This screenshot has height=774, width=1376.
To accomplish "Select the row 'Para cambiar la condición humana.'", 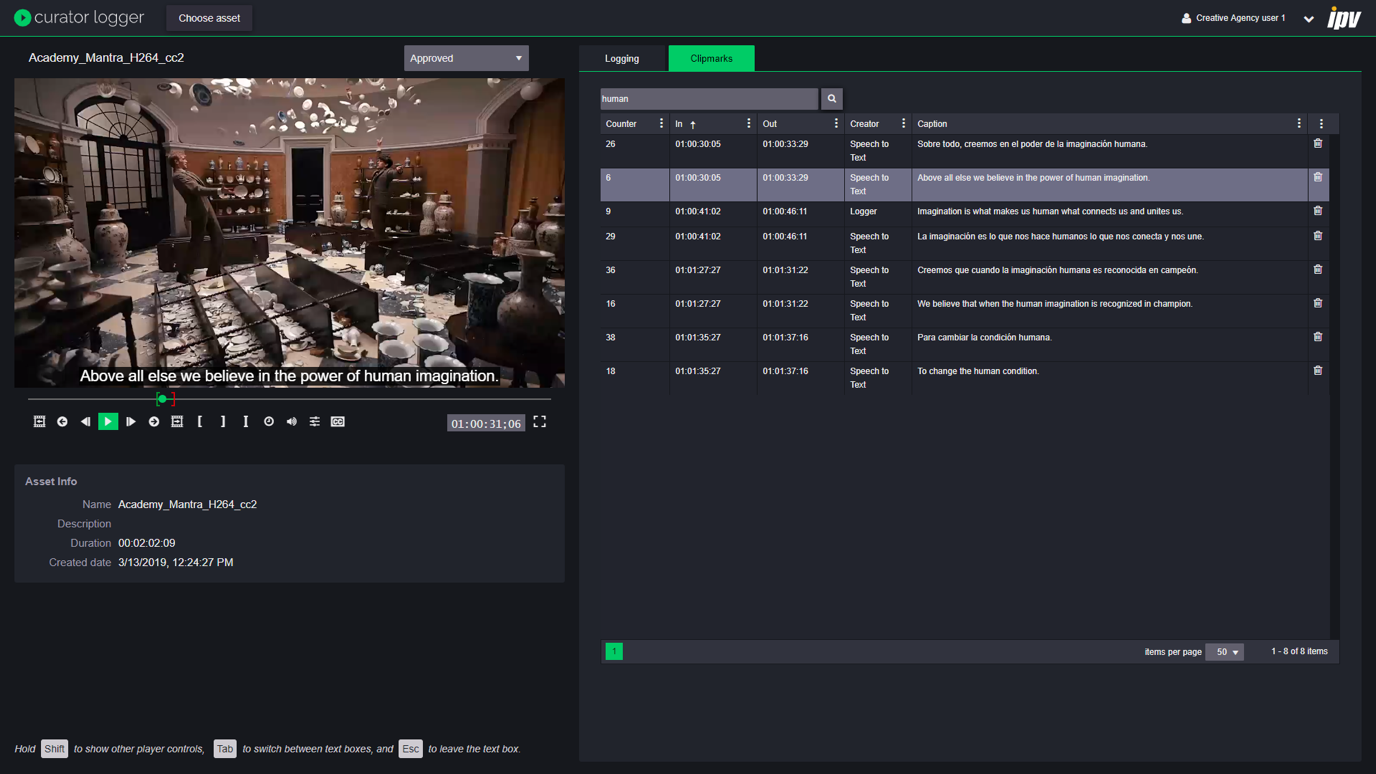I will [x=964, y=345].
